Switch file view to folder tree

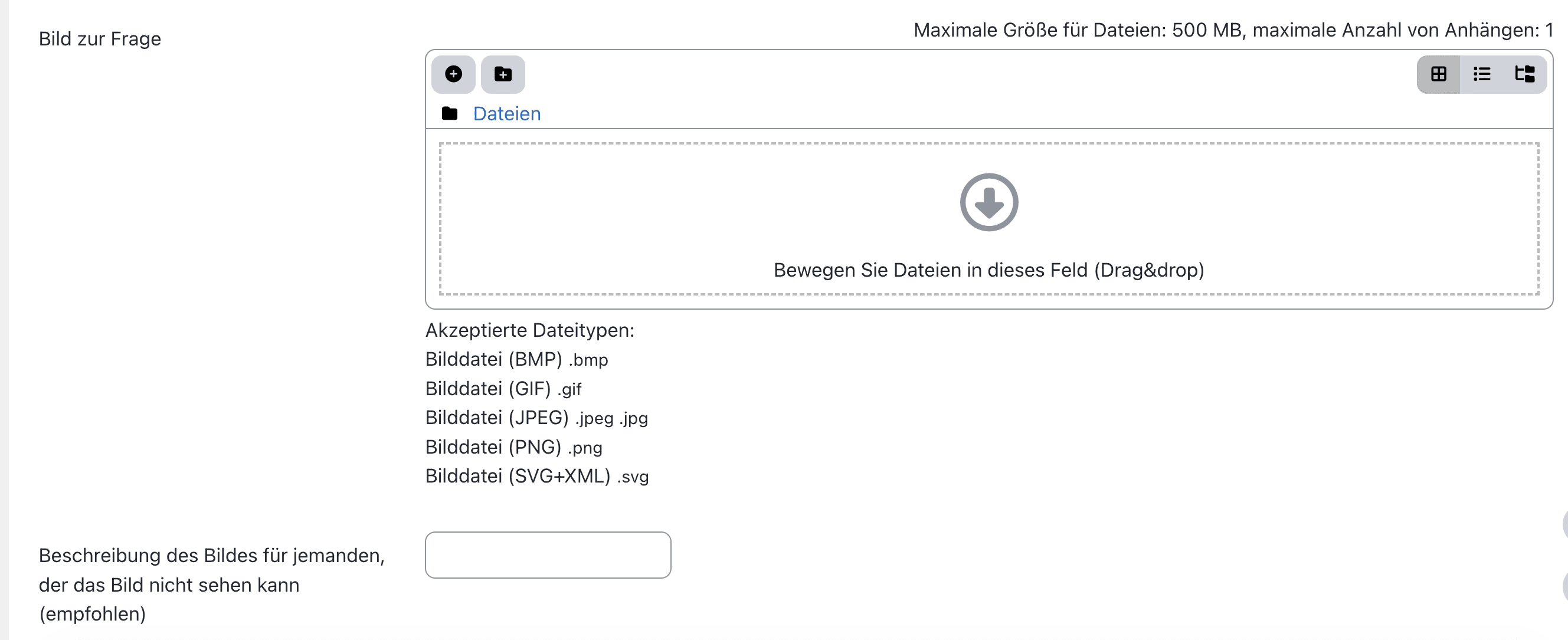[x=1525, y=74]
